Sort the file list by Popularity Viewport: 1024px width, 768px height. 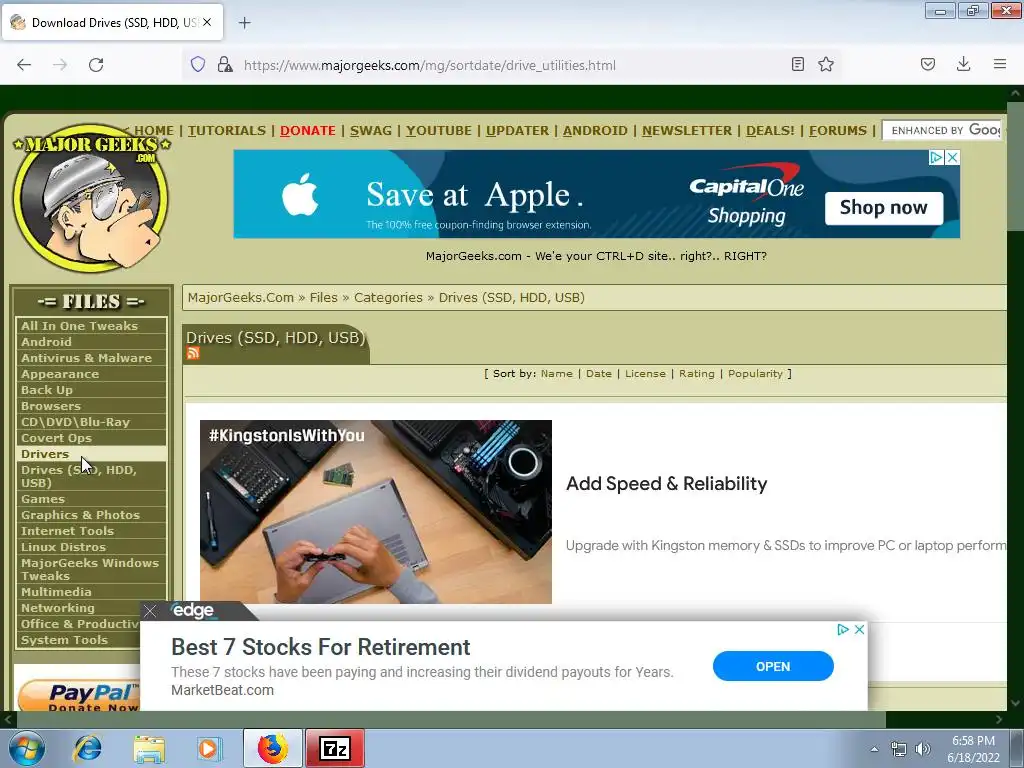(x=755, y=374)
